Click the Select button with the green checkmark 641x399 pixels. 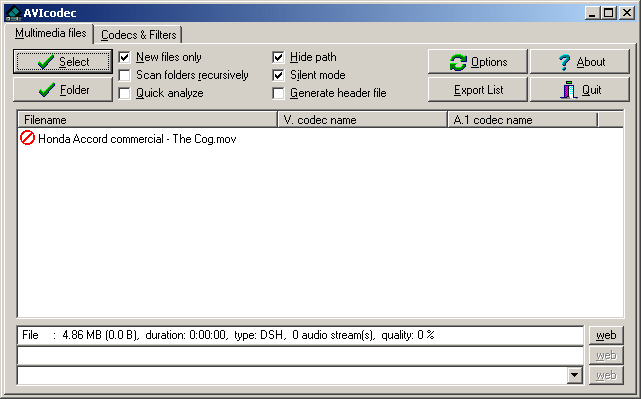tap(63, 62)
